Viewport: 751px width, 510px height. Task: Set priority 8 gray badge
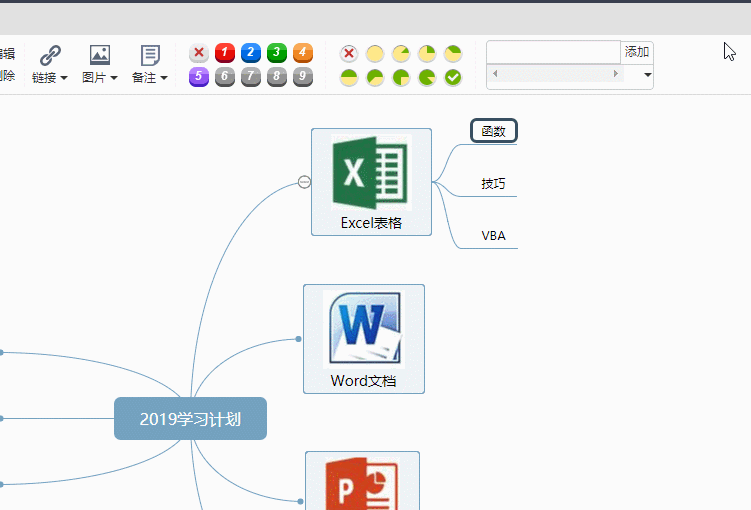(276, 77)
